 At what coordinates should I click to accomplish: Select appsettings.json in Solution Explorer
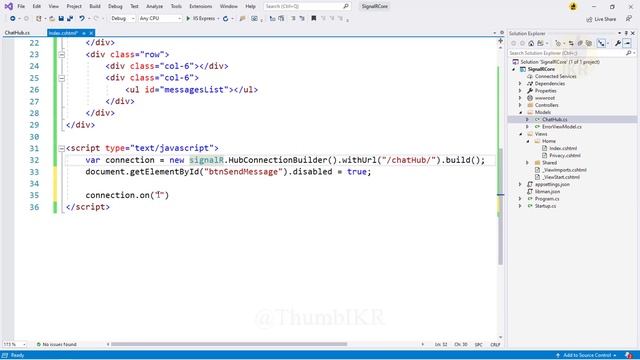pyautogui.click(x=552, y=184)
